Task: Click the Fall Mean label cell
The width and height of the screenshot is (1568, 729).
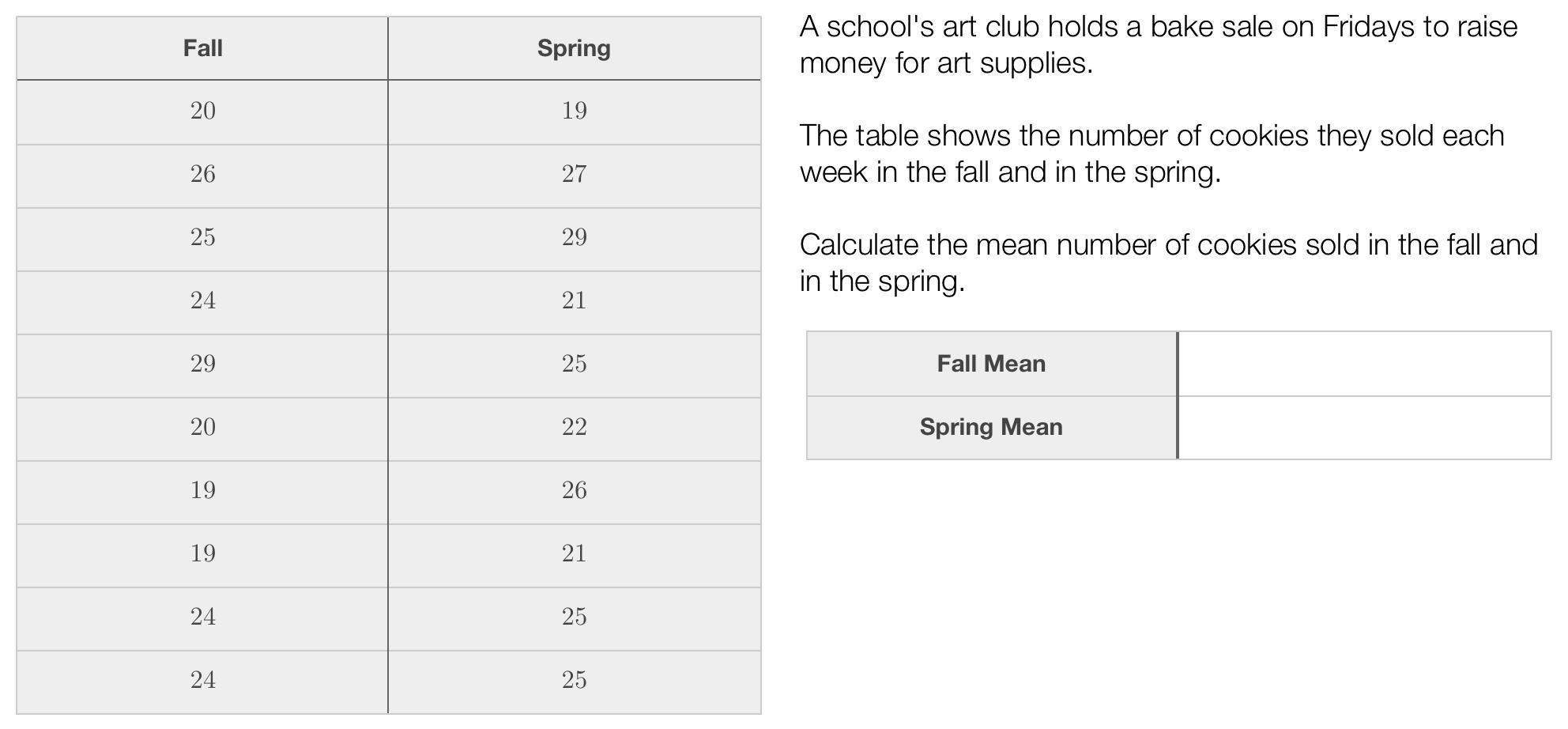Action: click(992, 364)
